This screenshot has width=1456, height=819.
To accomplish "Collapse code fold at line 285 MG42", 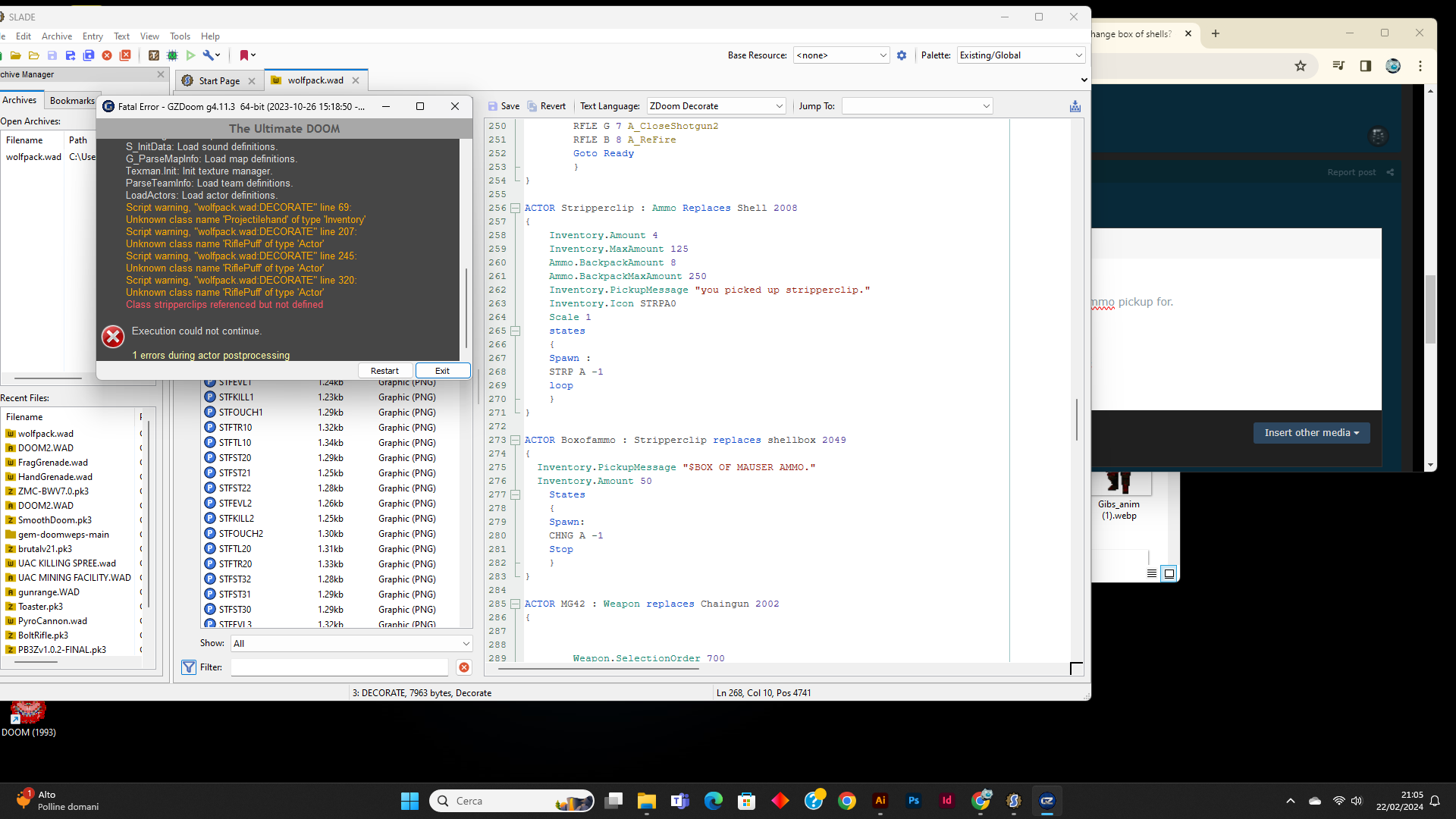I will [x=515, y=604].
